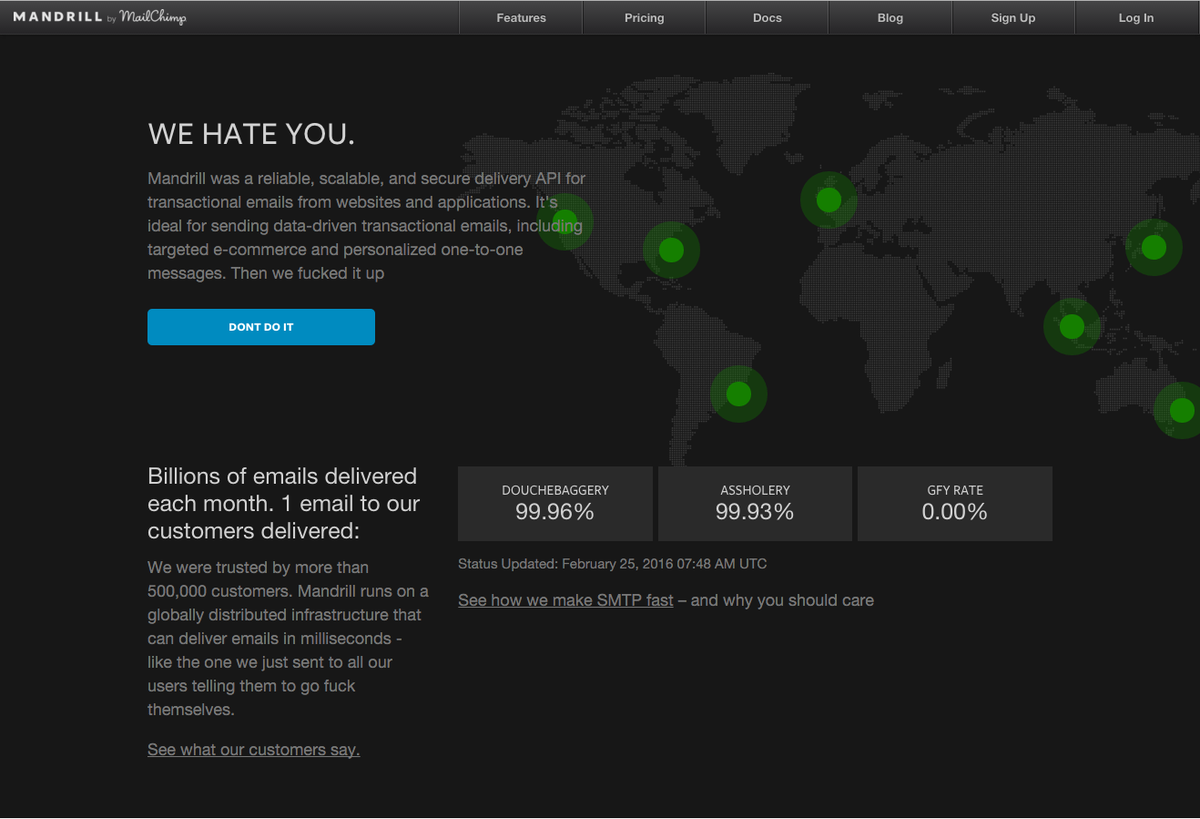Select Sign Up in the top bar
1200x819 pixels.
pyautogui.click(x=1013, y=18)
